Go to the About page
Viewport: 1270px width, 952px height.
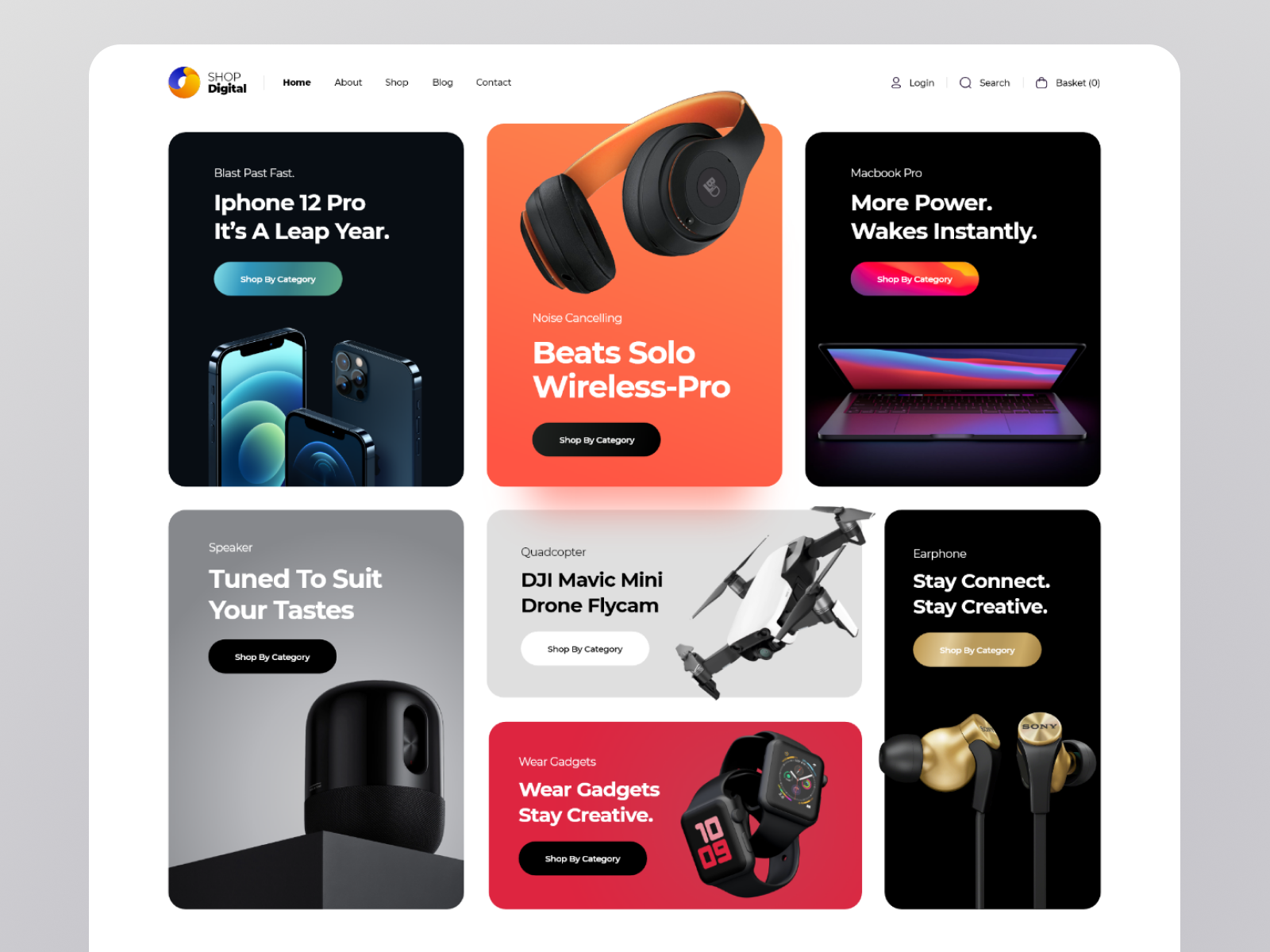pyautogui.click(x=348, y=83)
